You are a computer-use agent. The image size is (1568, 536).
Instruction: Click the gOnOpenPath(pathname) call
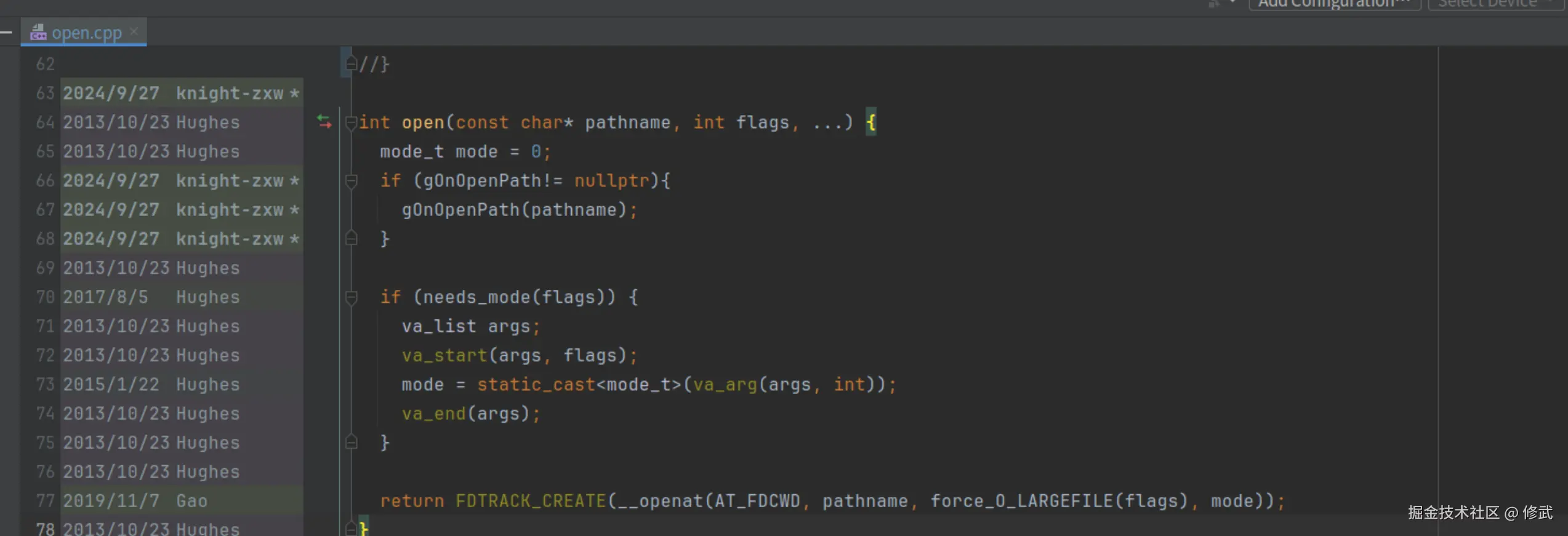click(x=514, y=210)
